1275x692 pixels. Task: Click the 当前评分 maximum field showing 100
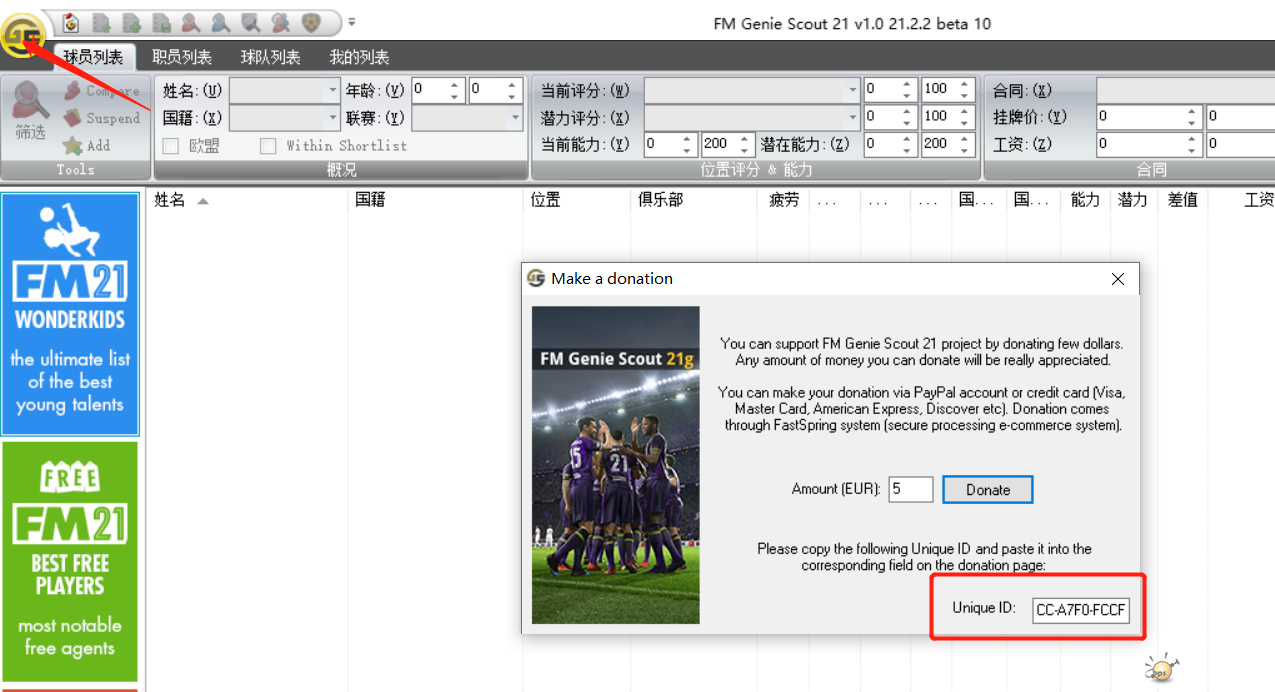947,89
